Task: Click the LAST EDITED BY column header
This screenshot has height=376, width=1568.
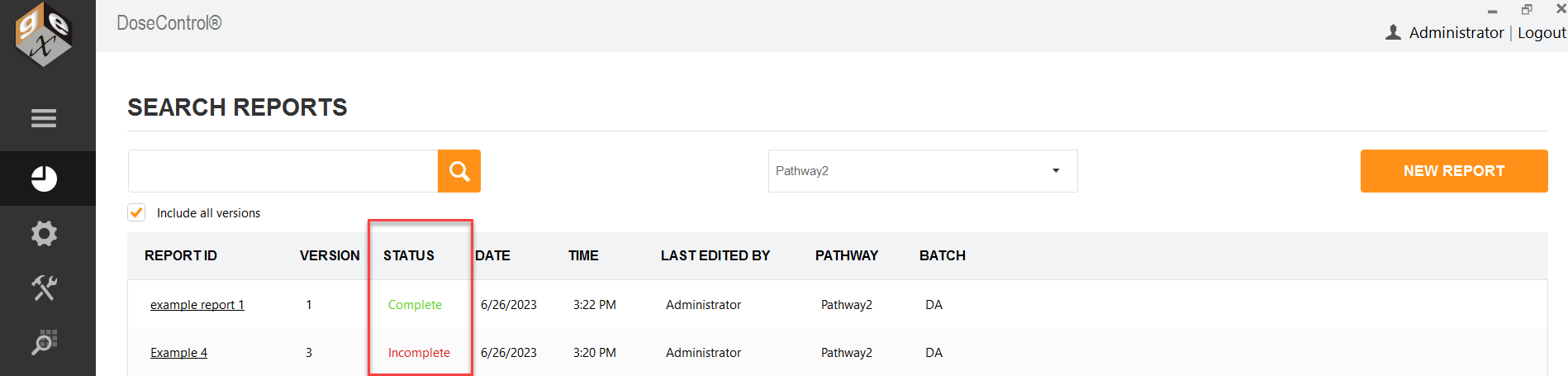Action: pos(715,255)
